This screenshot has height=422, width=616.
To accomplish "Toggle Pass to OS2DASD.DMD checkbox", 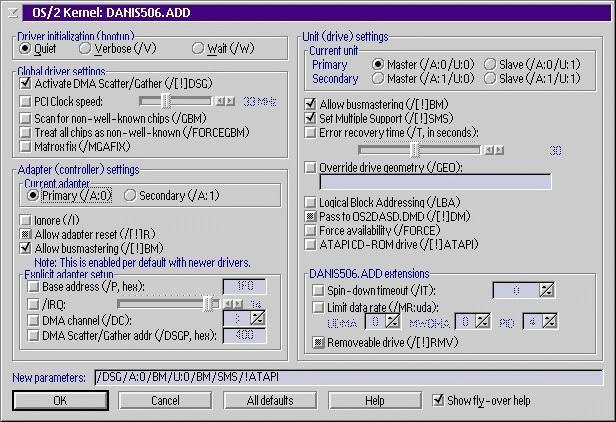I will 310,216.
